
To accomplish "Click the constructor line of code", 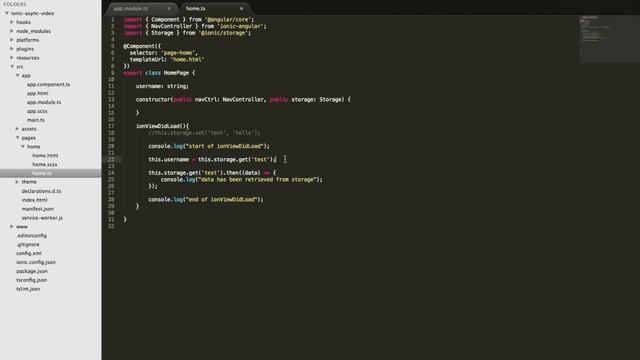I will 243,100.
